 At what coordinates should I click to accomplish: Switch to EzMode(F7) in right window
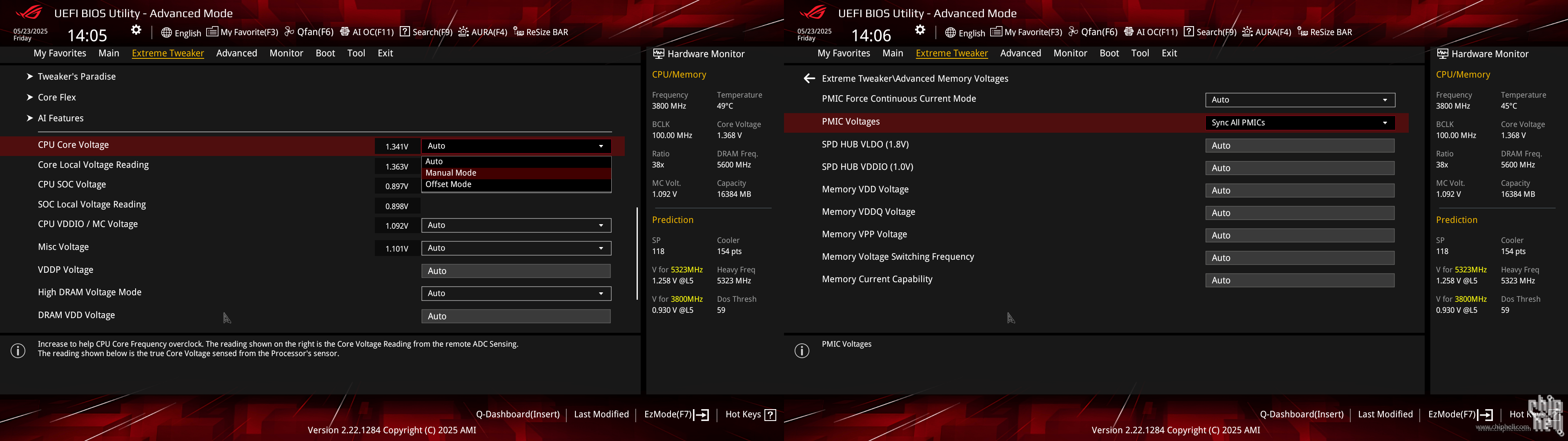pos(1460,415)
